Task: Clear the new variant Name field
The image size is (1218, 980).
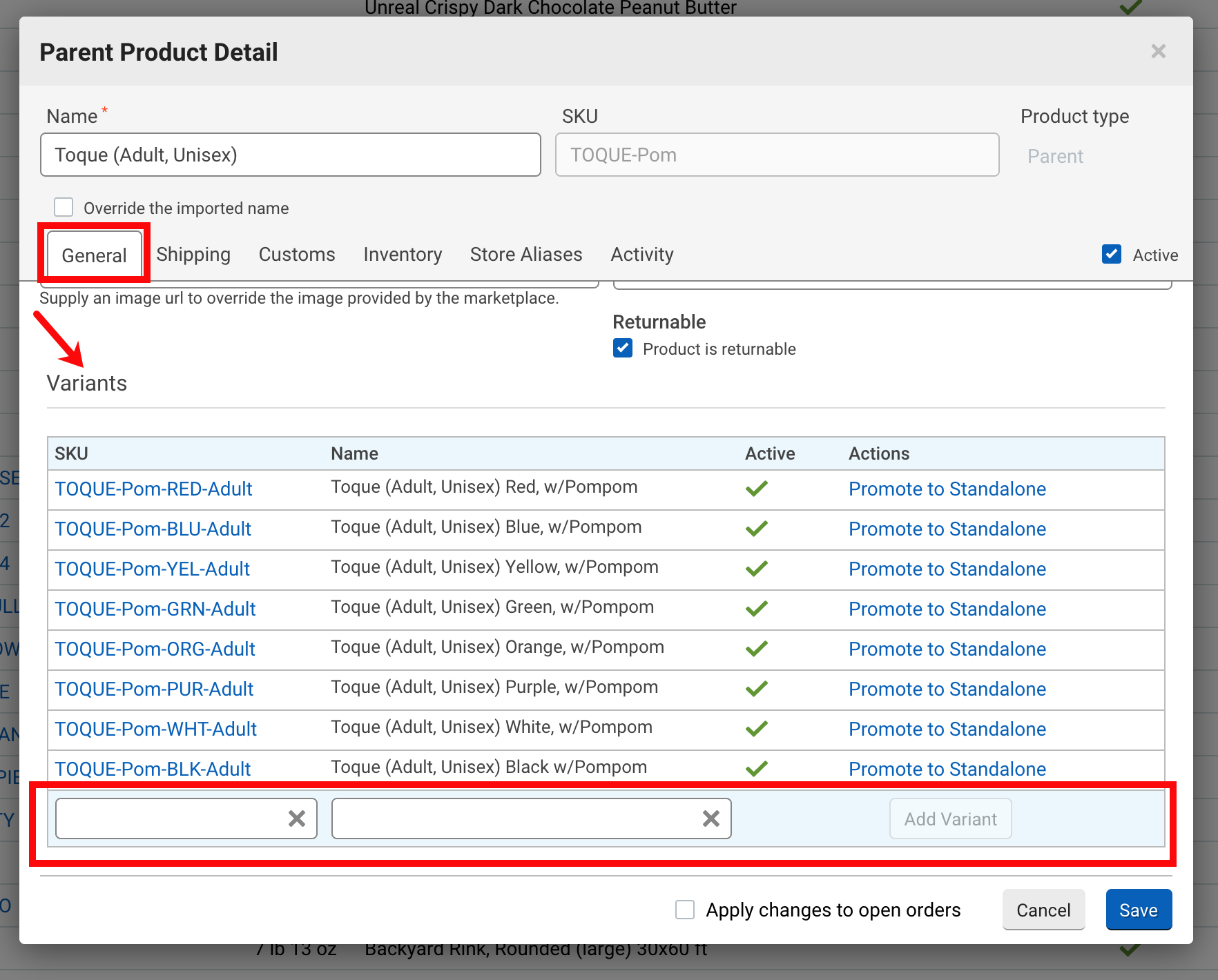Action: pos(710,819)
